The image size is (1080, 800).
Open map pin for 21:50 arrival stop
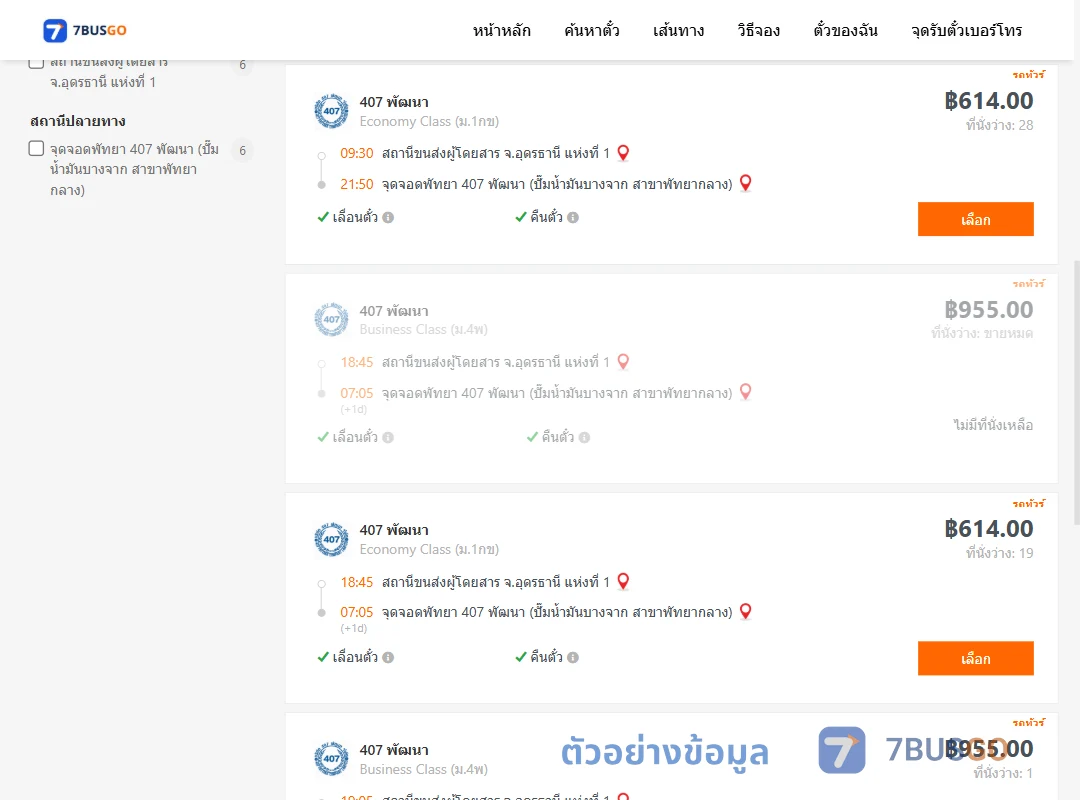(x=745, y=183)
